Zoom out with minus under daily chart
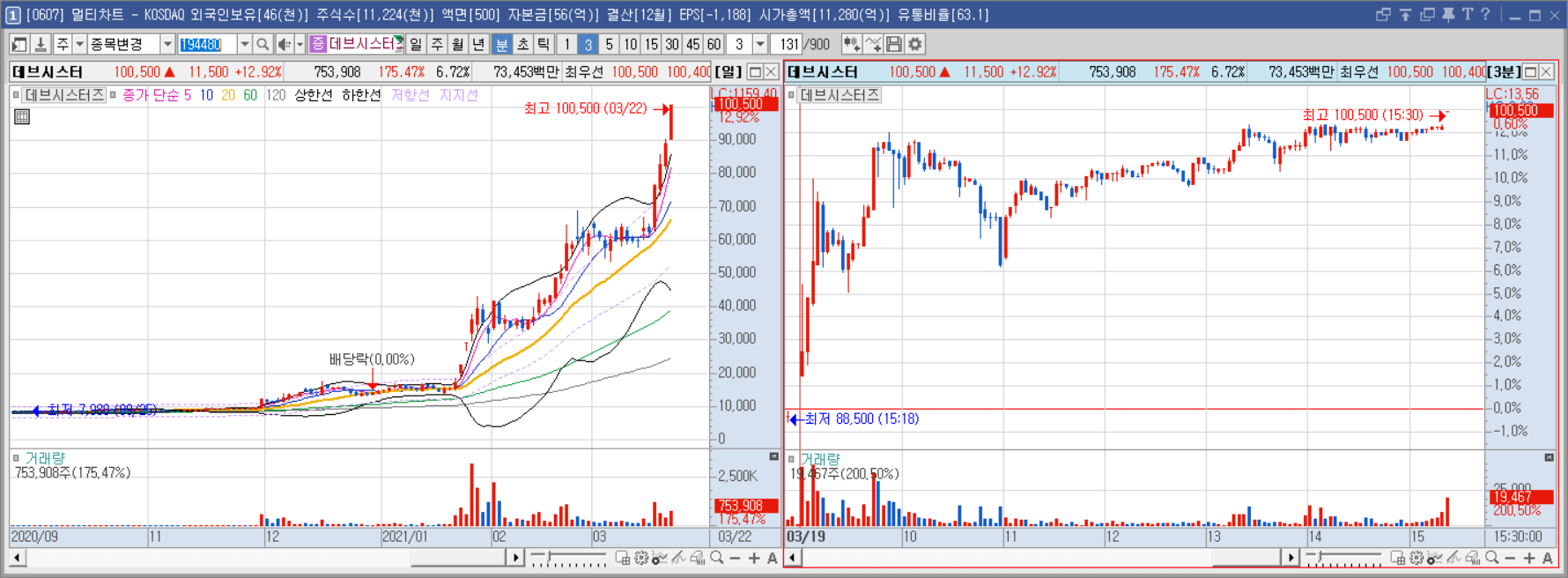The image size is (1568, 578). (736, 558)
